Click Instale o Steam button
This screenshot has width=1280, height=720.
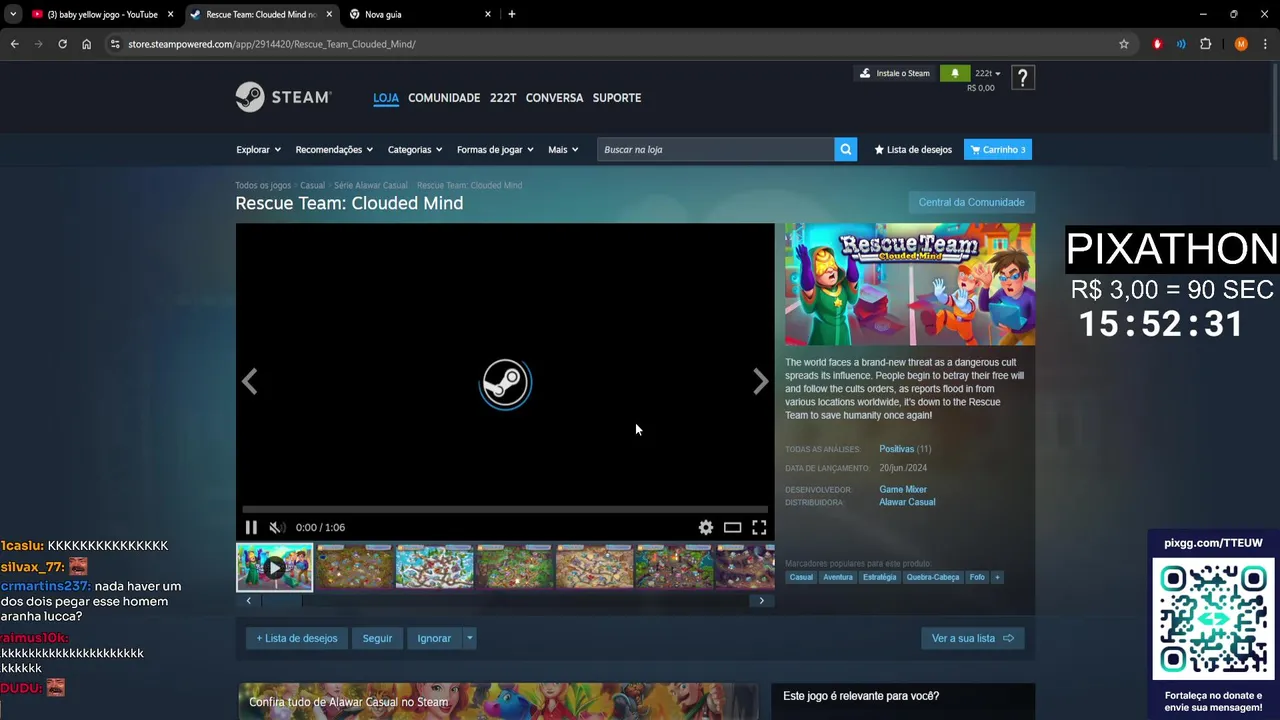895,73
